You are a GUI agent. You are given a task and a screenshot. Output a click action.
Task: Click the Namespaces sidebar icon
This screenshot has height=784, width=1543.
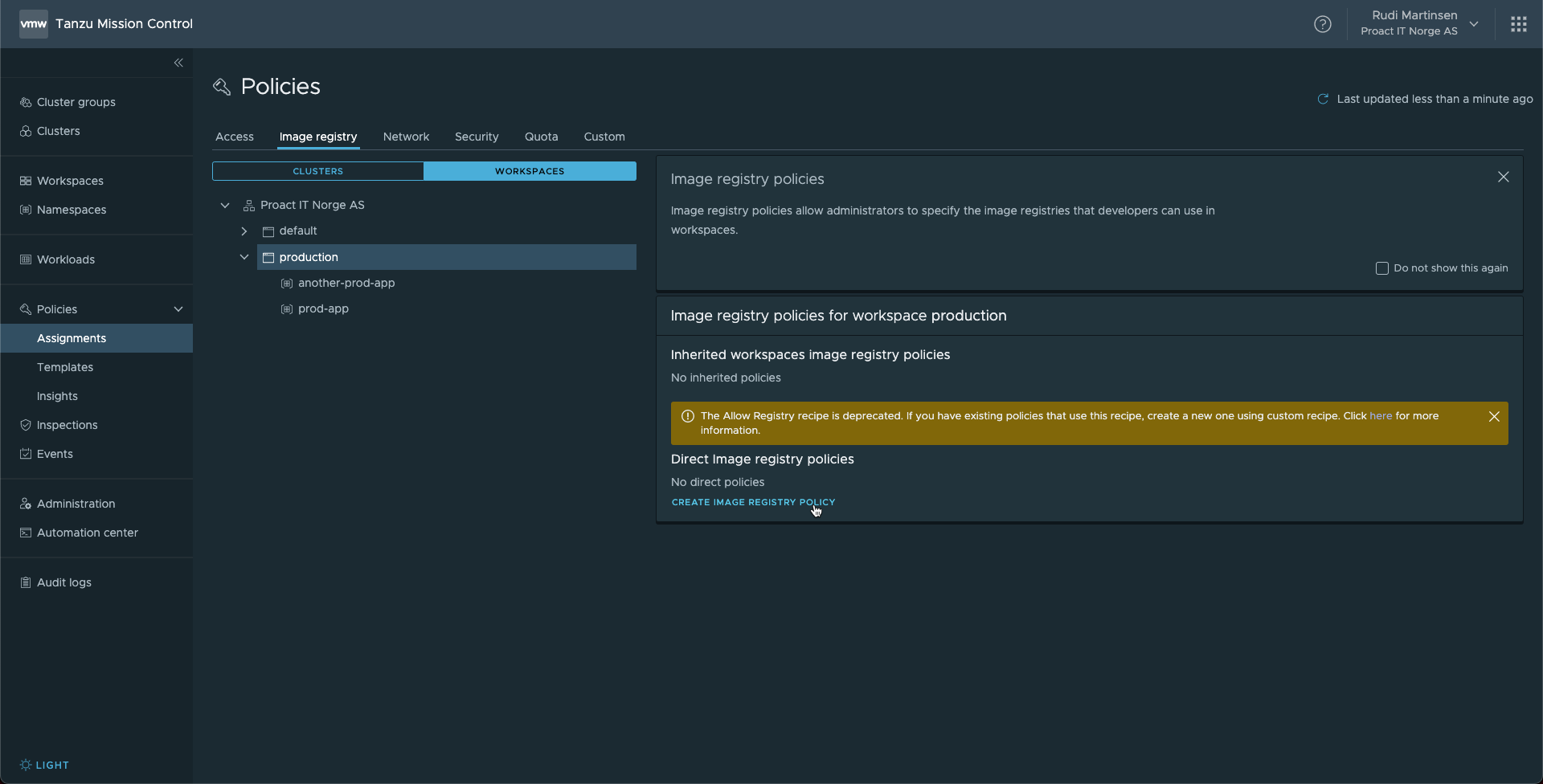pos(26,210)
